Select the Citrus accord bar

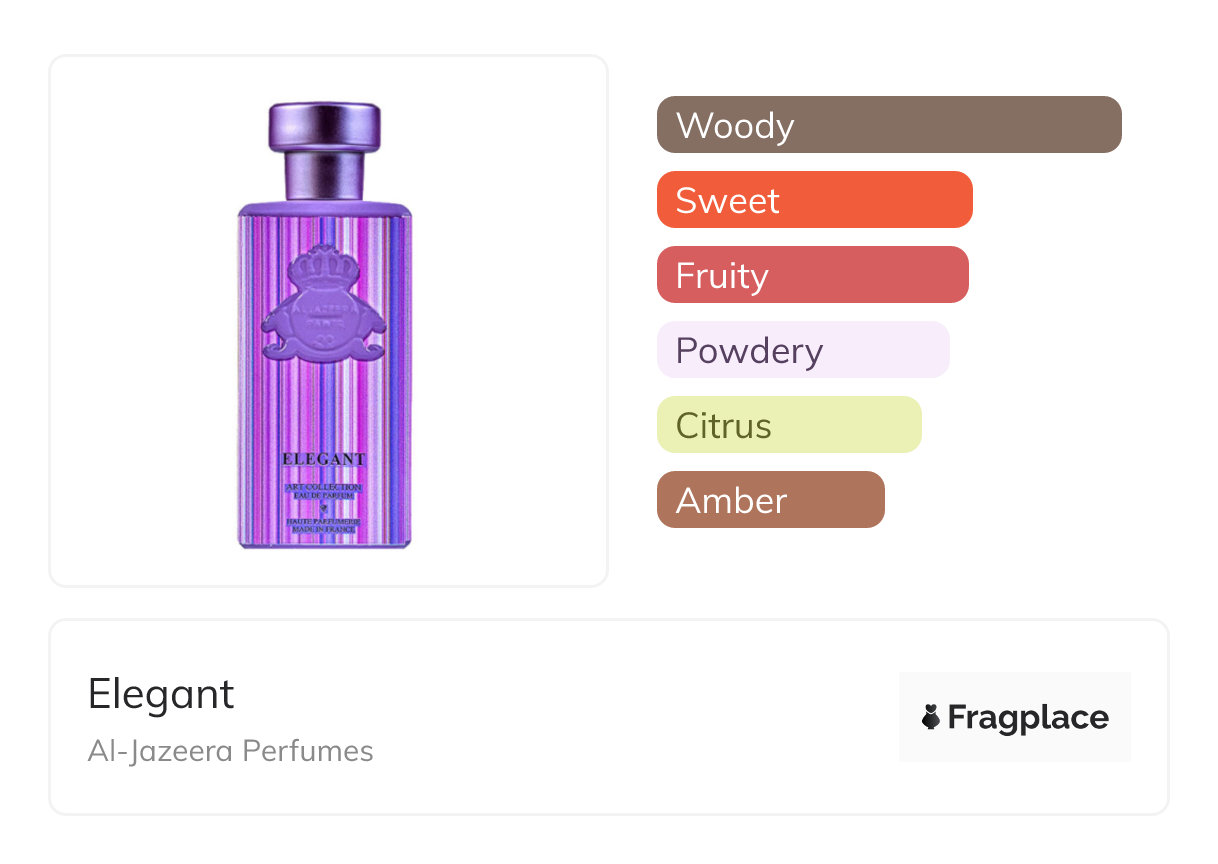(788, 425)
